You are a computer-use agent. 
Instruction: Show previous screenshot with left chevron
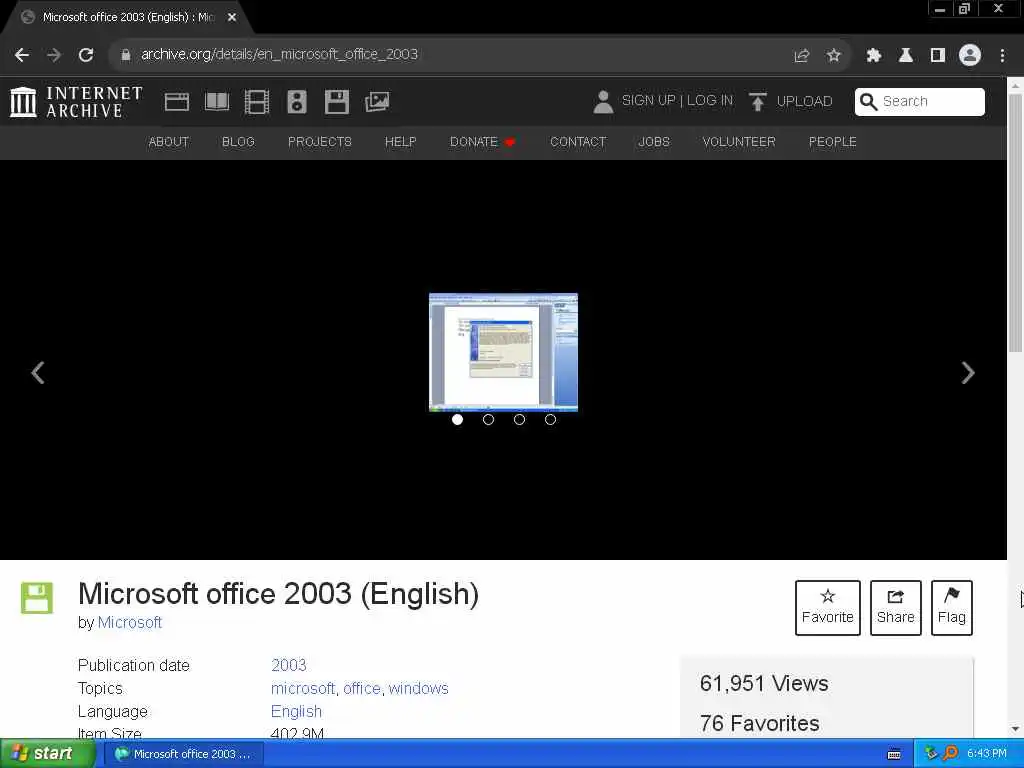38,373
